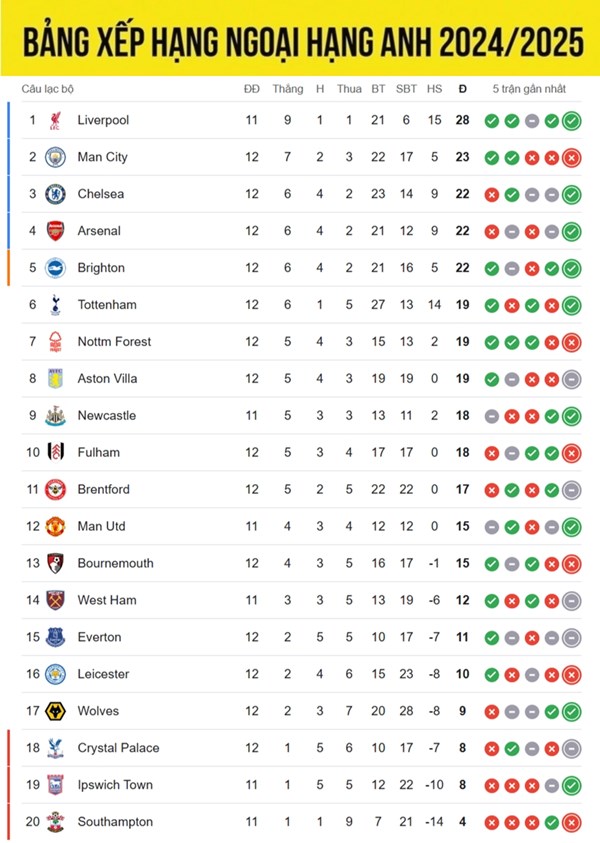
Task: Sort by the SBT column header
Action: pos(406,89)
